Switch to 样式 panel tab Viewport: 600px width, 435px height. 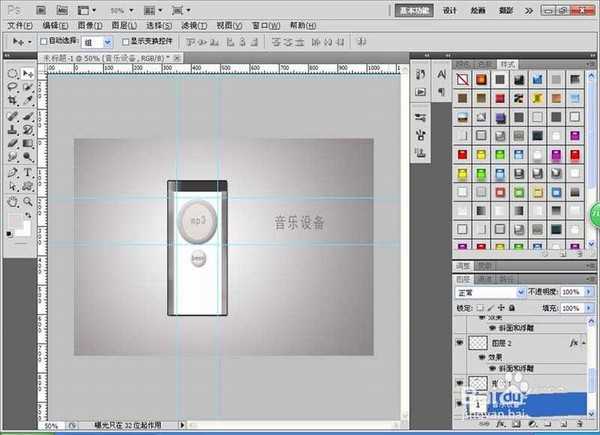tap(508, 64)
